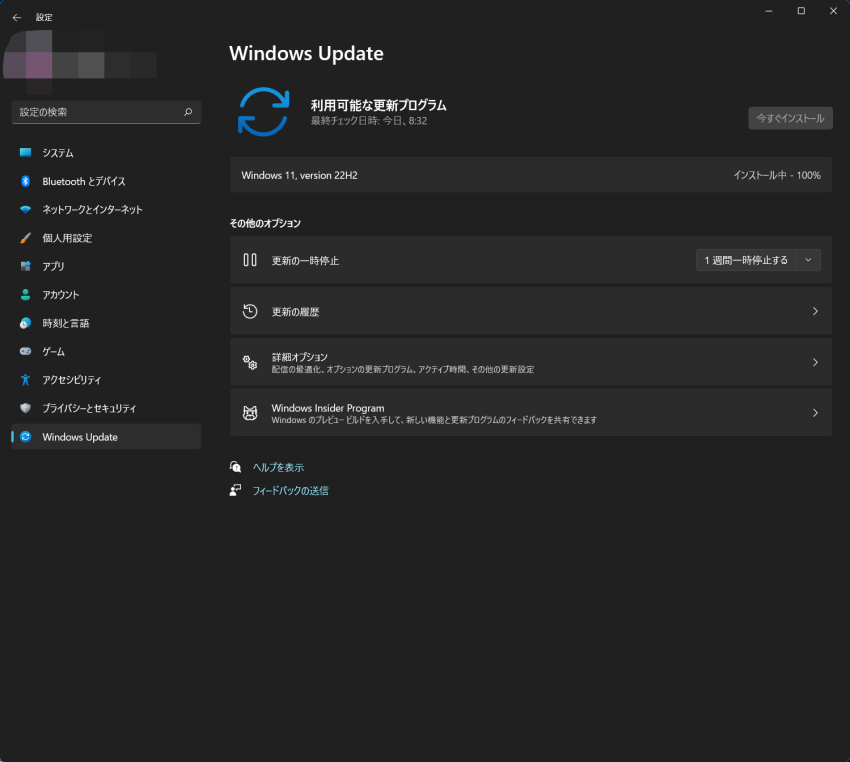Open the フィードバックの送信 link
The height and width of the screenshot is (762, 850).
pos(290,490)
